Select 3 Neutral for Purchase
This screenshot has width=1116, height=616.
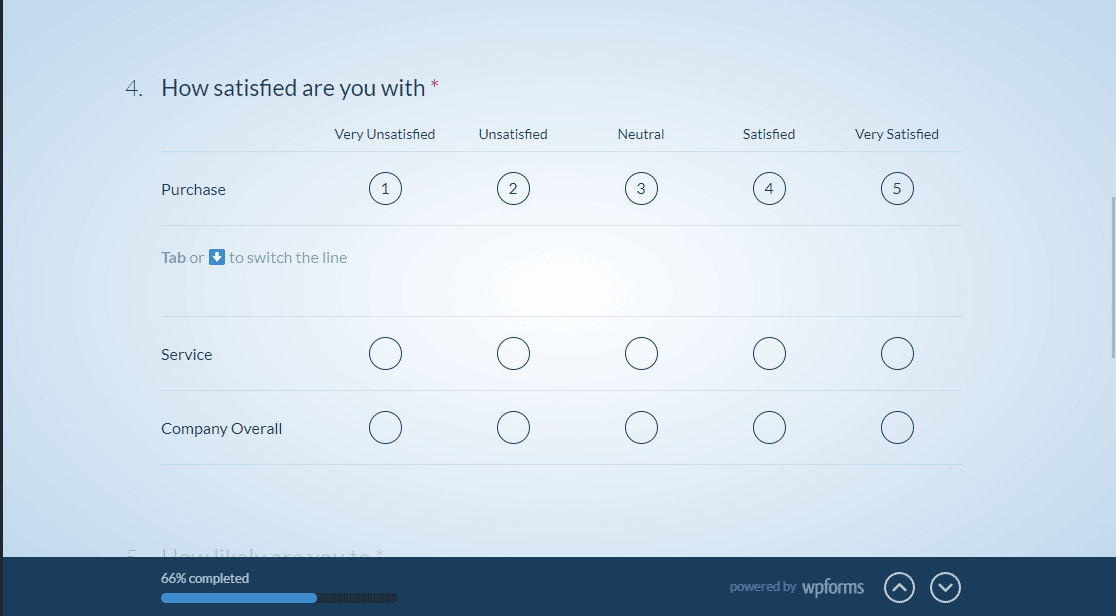coord(641,189)
